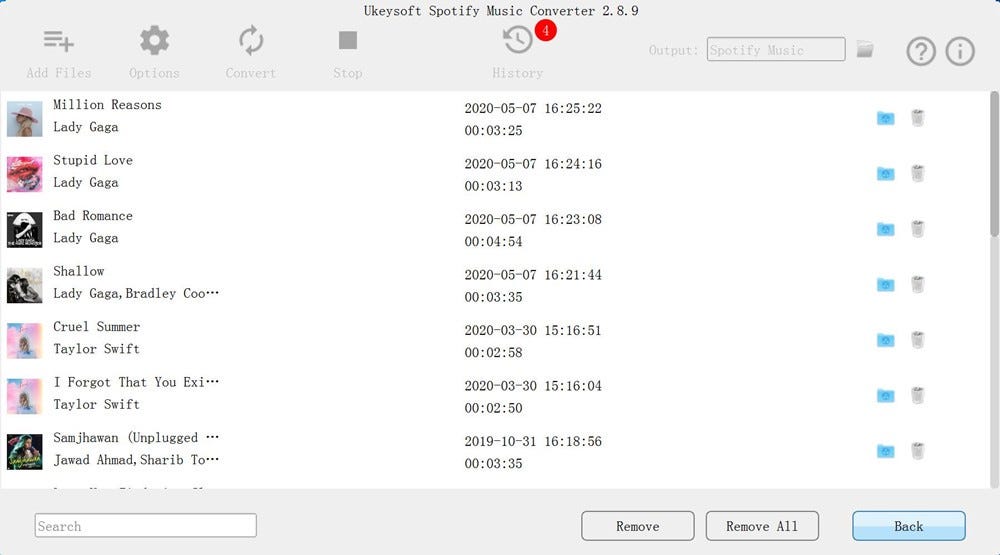Select the Shallow title text
1000x555 pixels.
(x=78, y=271)
